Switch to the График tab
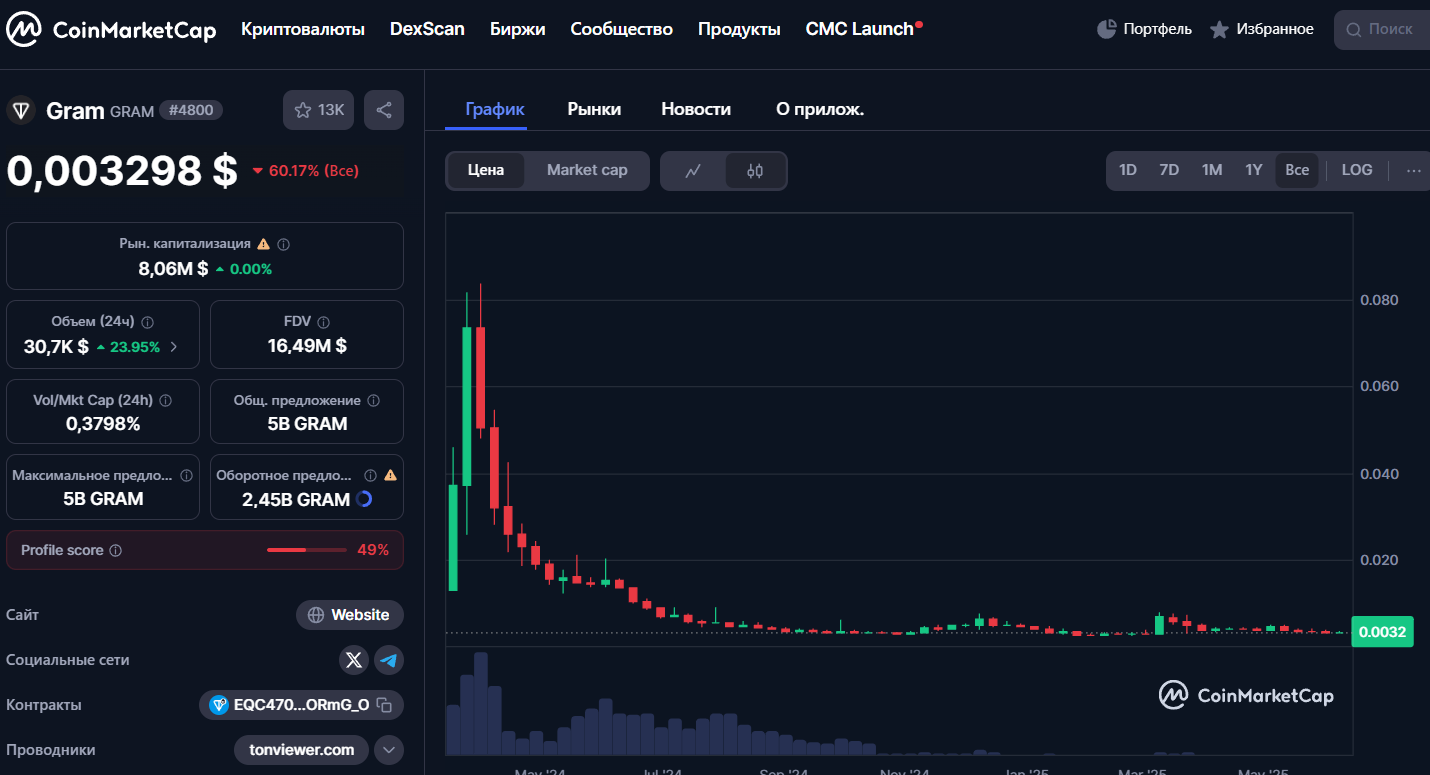1430x775 pixels. tap(495, 109)
